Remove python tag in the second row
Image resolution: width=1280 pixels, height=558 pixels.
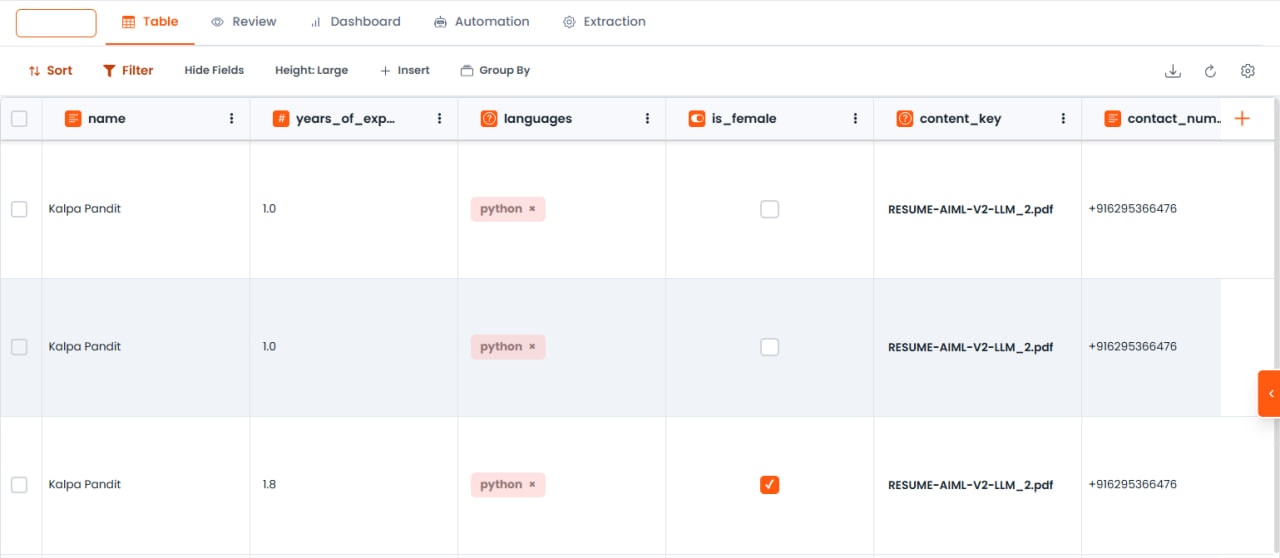(x=532, y=347)
